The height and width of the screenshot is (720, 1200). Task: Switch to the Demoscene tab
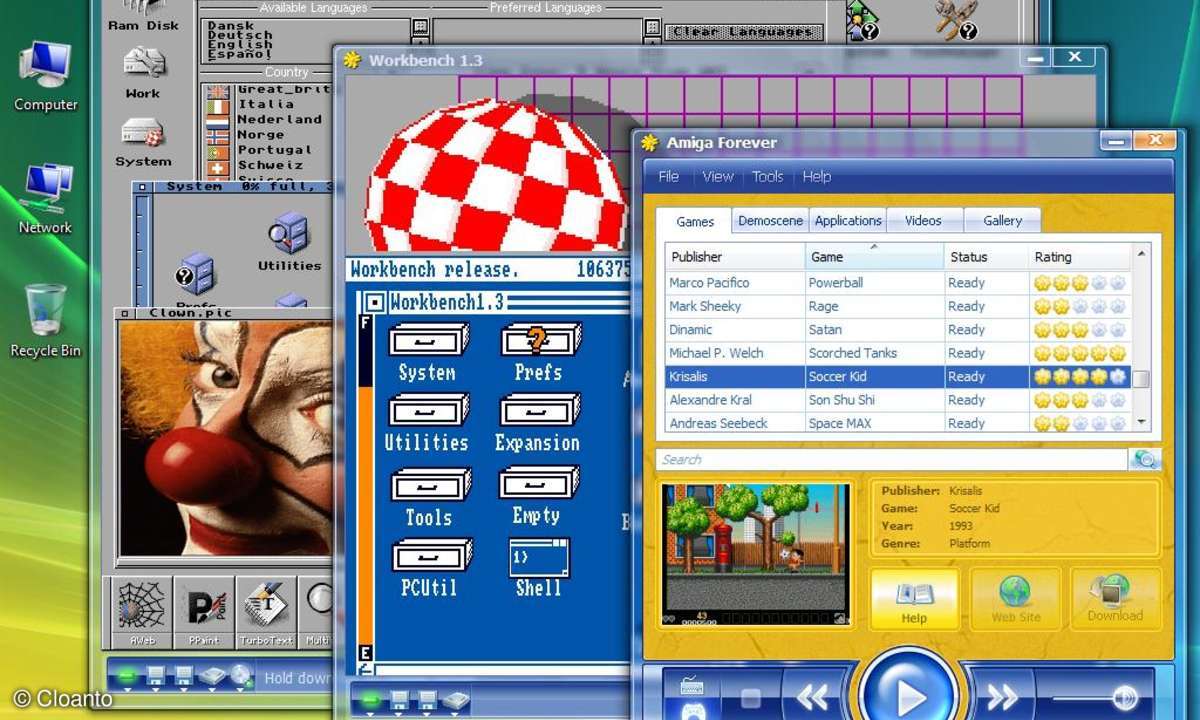(770, 221)
